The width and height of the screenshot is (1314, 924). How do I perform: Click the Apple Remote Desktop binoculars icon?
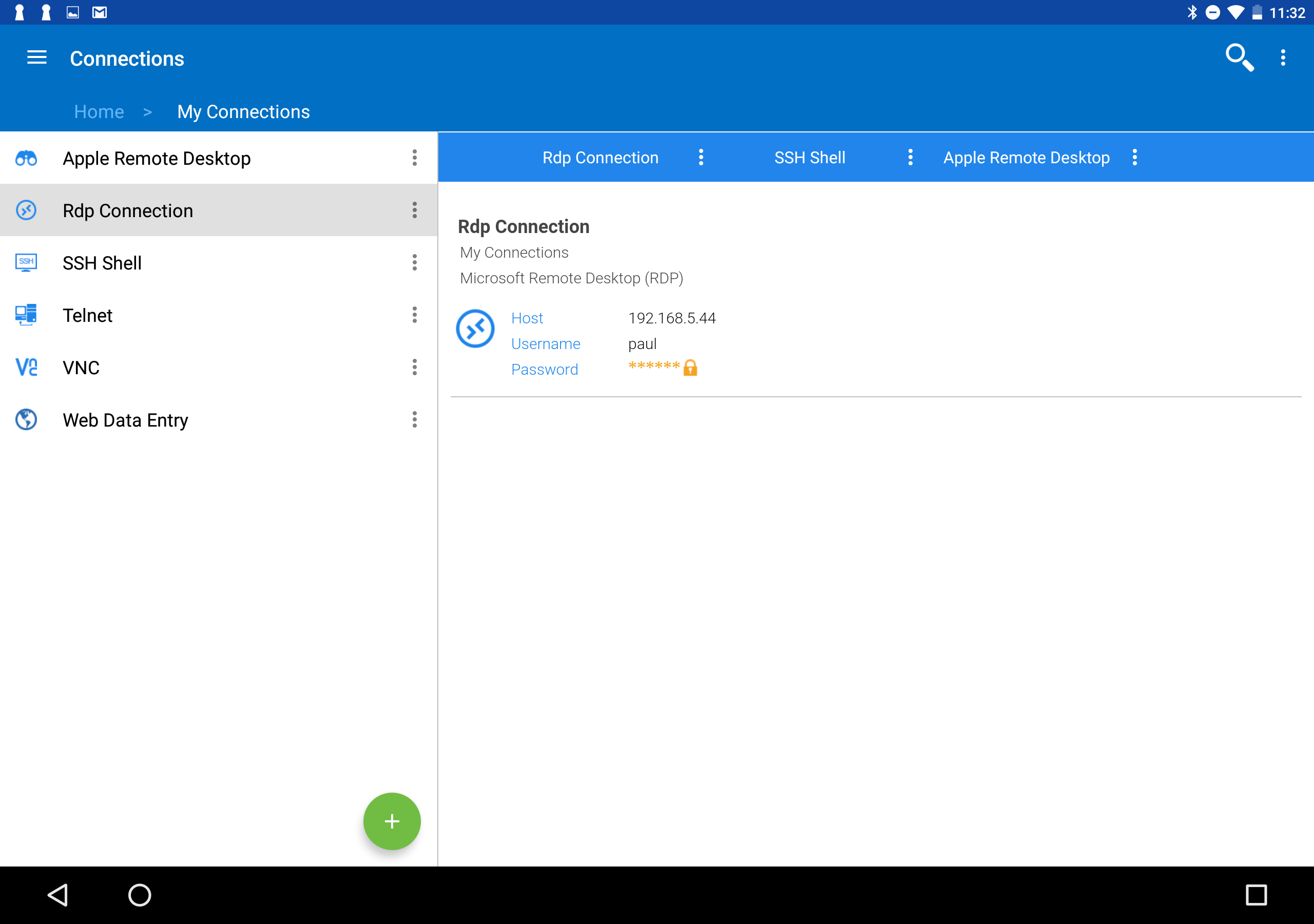coord(26,158)
